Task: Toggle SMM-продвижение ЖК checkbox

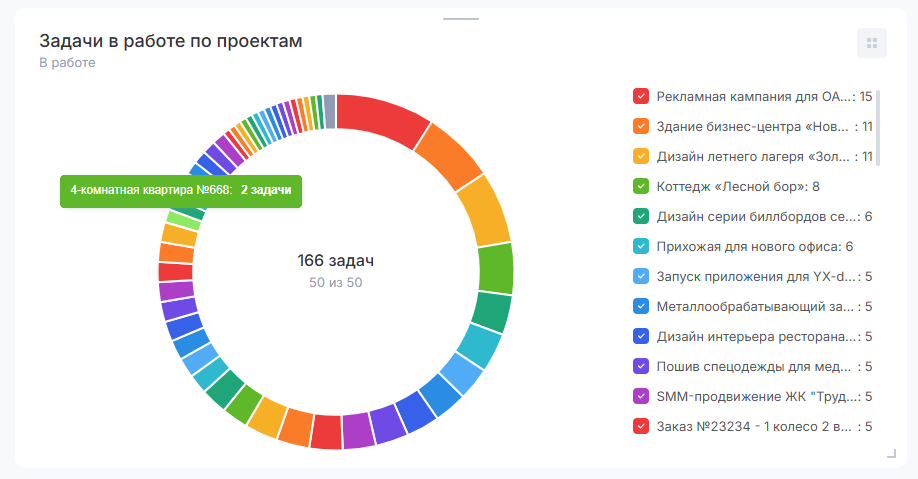Action: pos(641,396)
